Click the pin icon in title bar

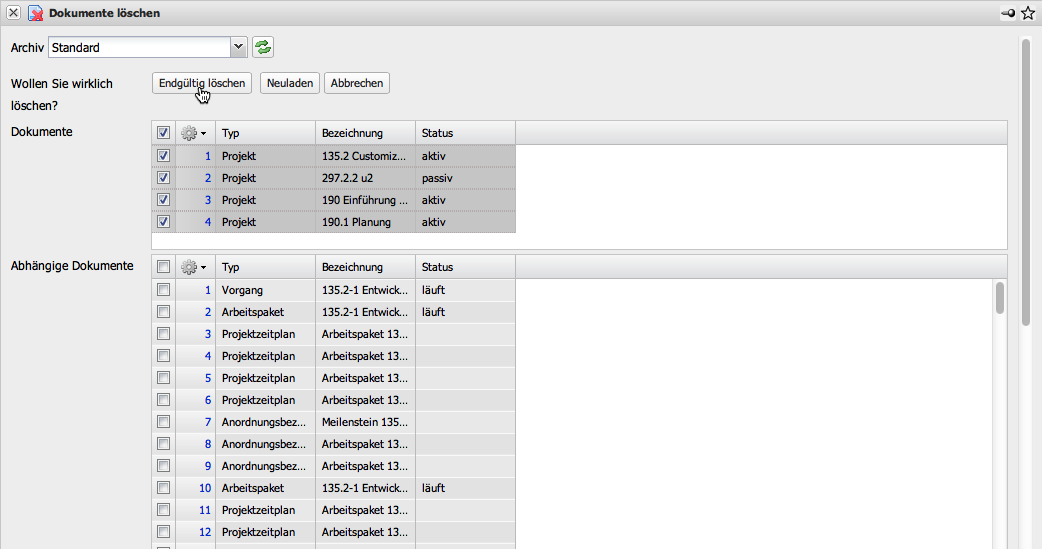1008,14
